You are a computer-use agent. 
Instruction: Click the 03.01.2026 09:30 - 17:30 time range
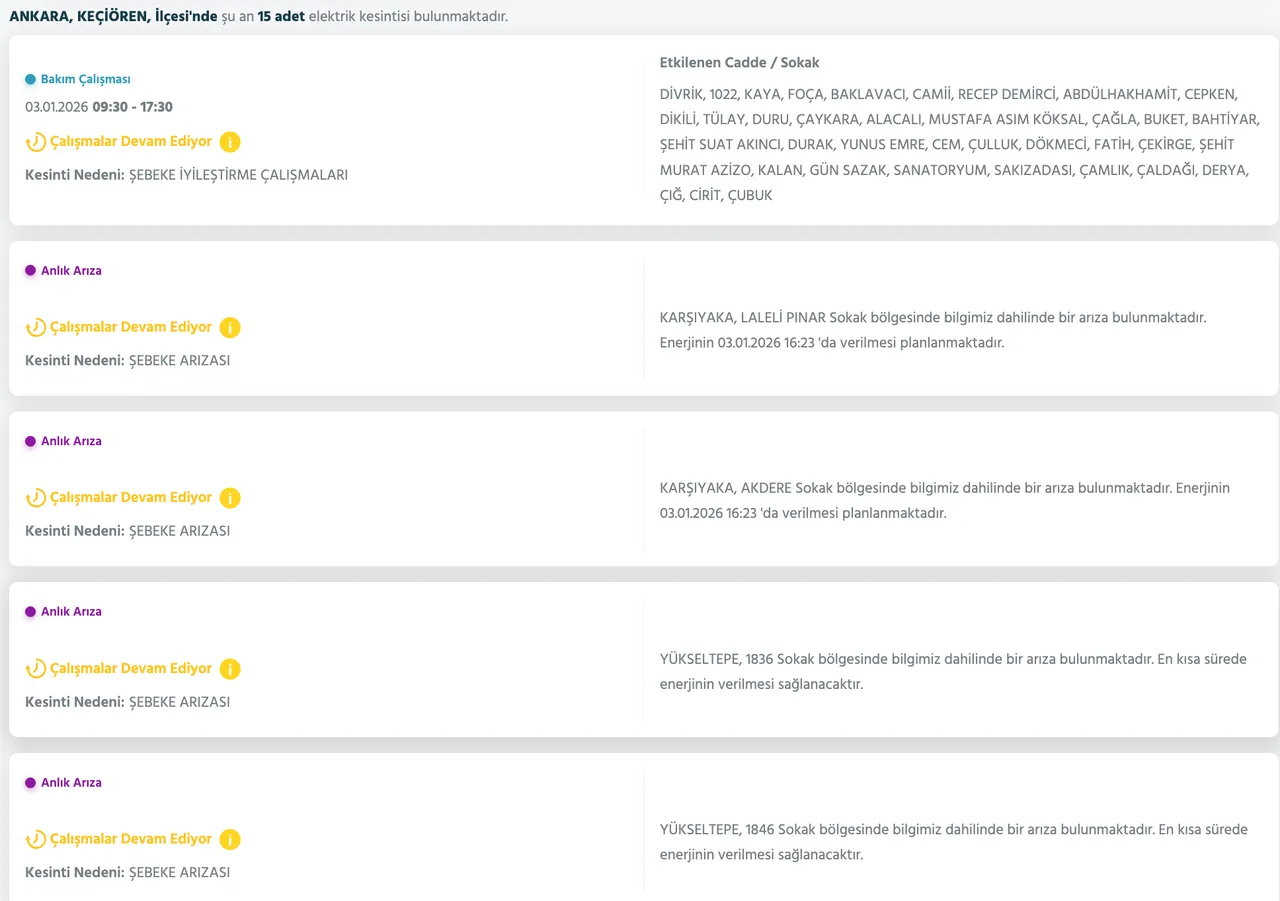(99, 107)
